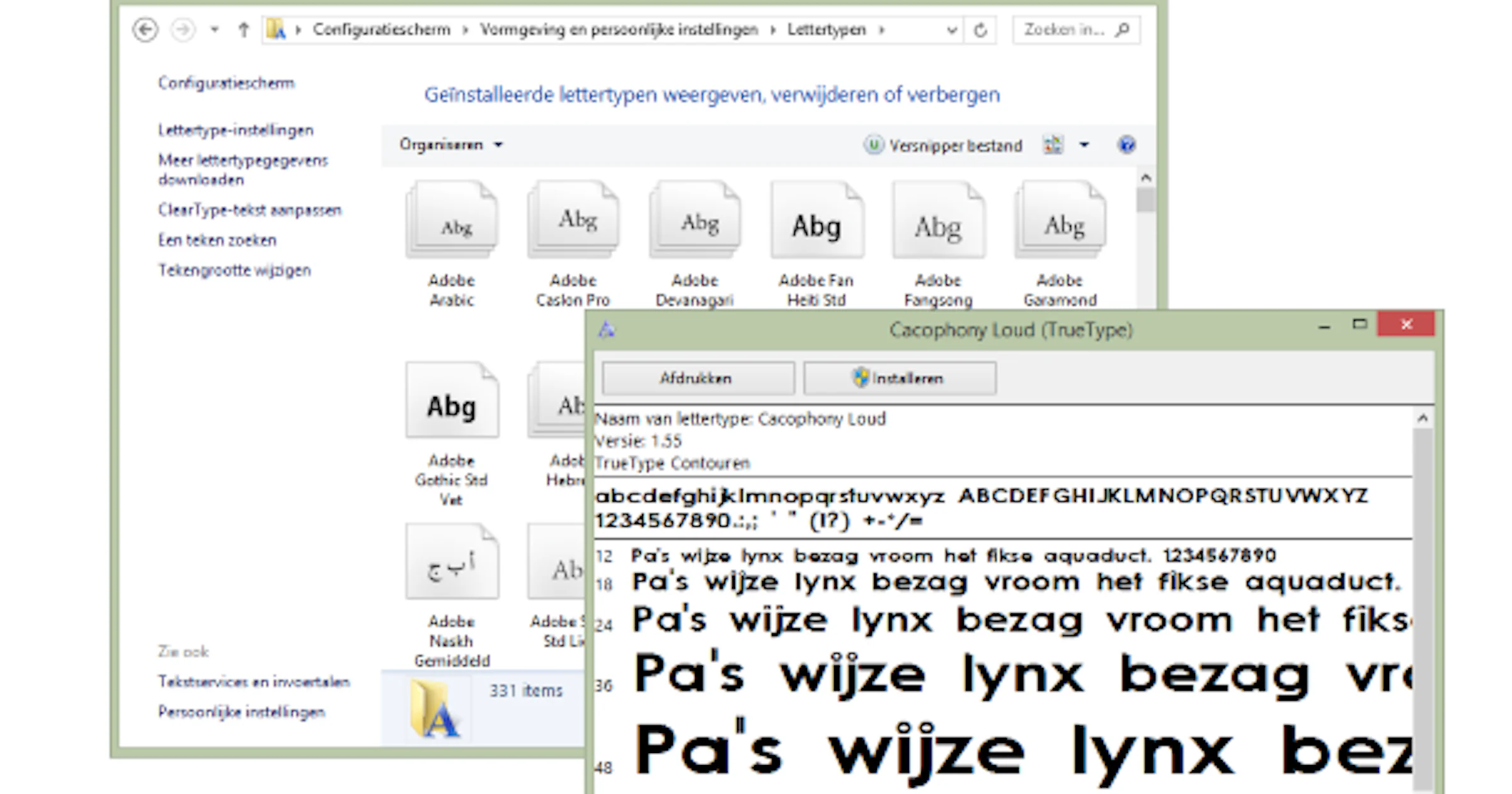Click scroll up arrow in font preview
The image size is (1512, 794).
point(1423,418)
